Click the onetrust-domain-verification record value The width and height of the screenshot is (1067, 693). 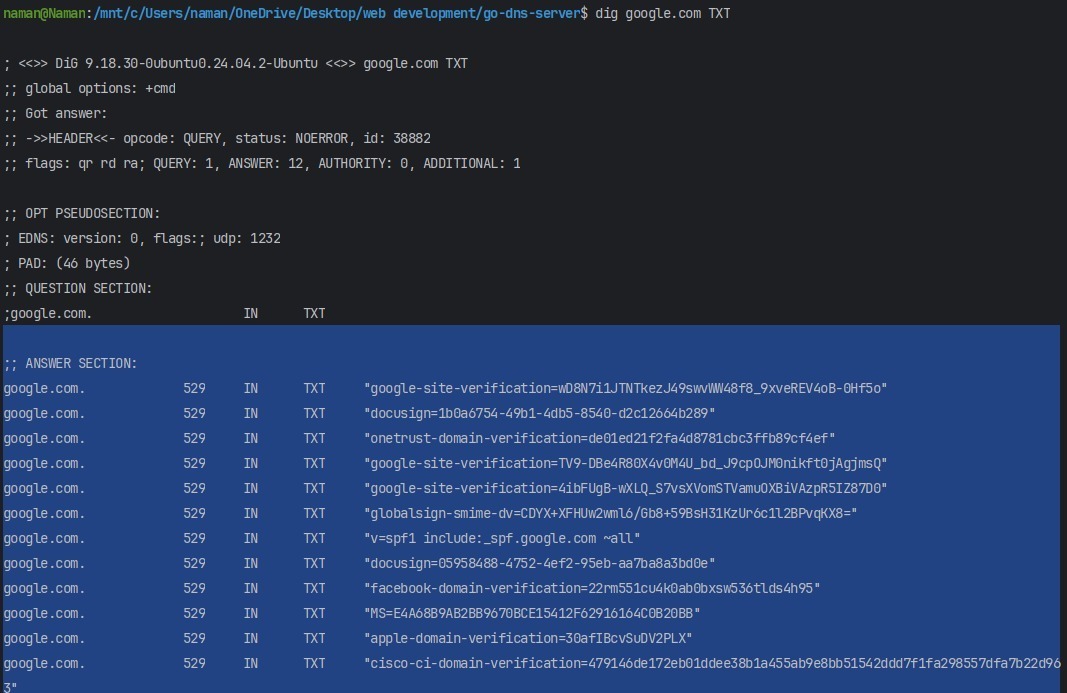[x=600, y=438]
